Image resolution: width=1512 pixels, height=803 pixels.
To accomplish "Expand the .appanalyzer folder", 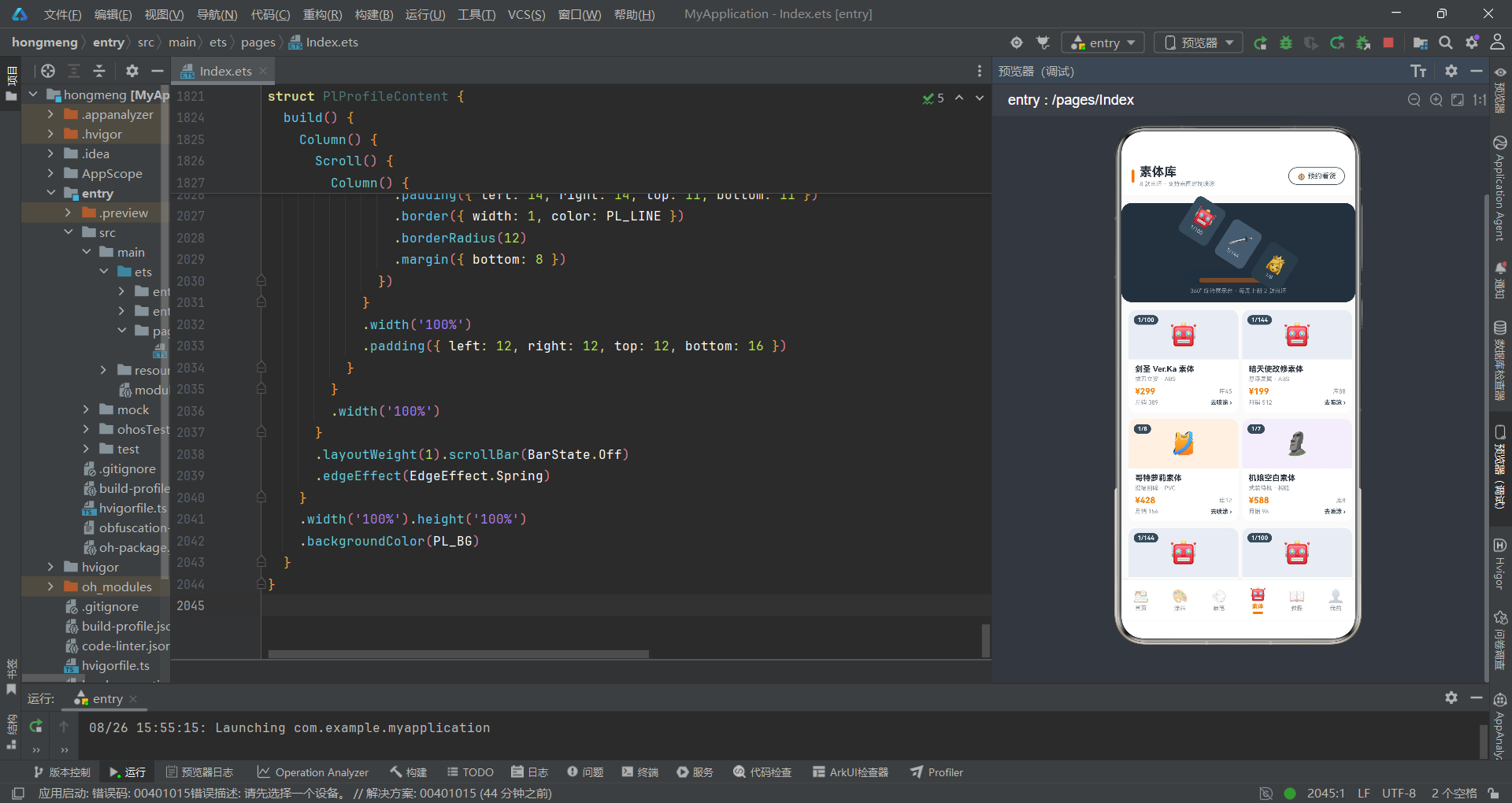I will (x=50, y=114).
